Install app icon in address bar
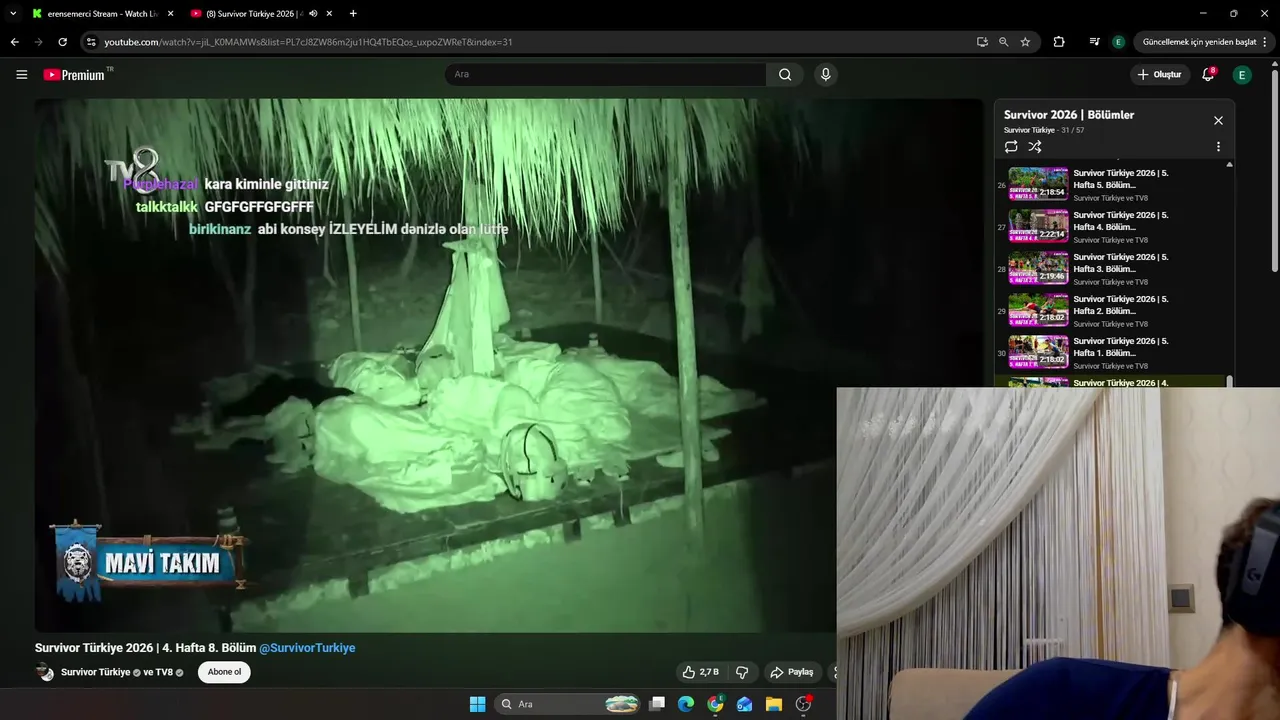1280x720 pixels. (x=982, y=42)
